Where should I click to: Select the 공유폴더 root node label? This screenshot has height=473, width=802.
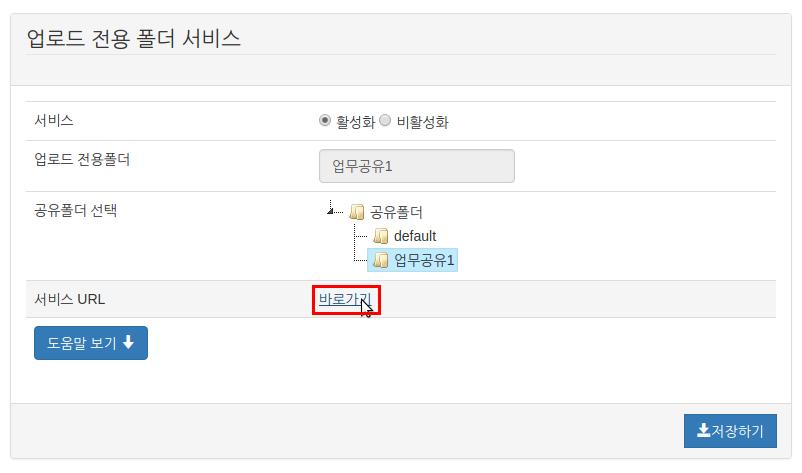[x=396, y=212]
